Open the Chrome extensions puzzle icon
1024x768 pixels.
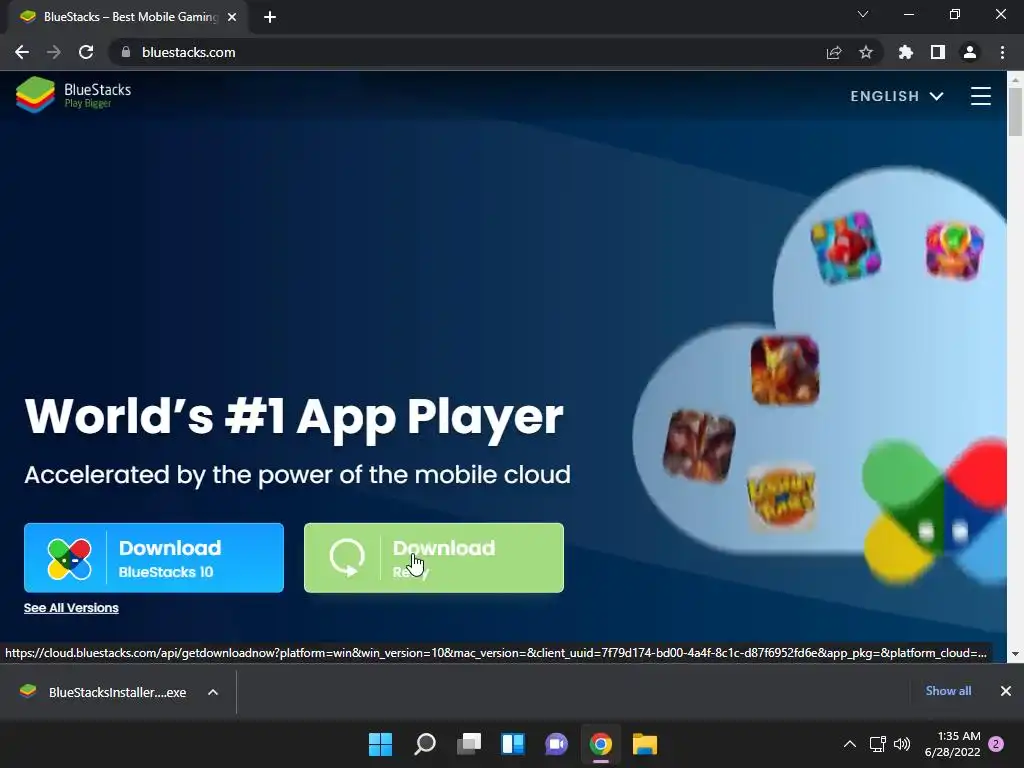click(906, 52)
